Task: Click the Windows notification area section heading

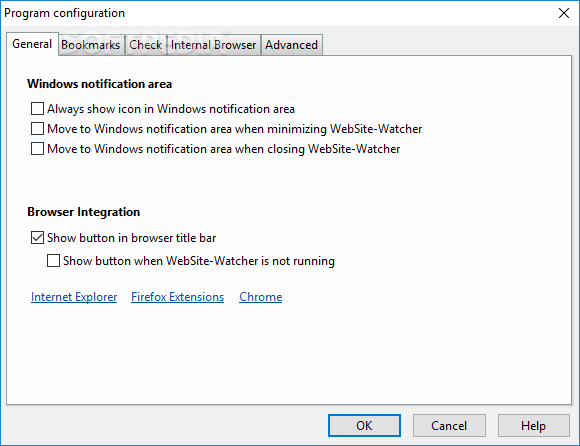Action: 100,84
